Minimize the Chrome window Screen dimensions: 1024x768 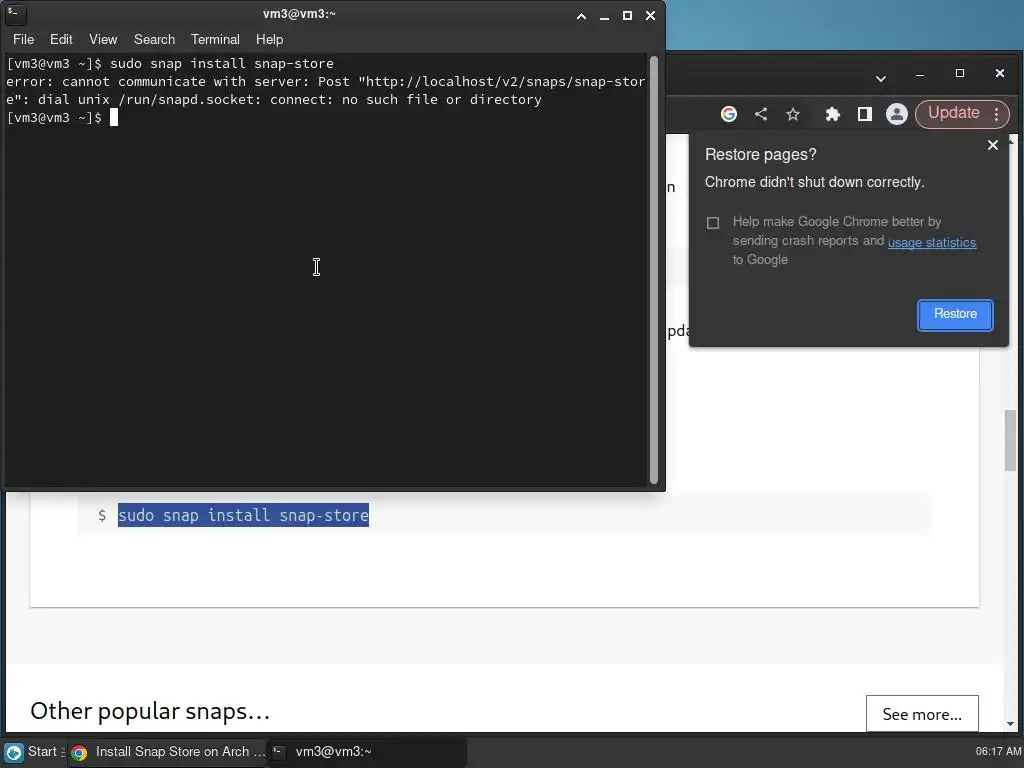920,74
